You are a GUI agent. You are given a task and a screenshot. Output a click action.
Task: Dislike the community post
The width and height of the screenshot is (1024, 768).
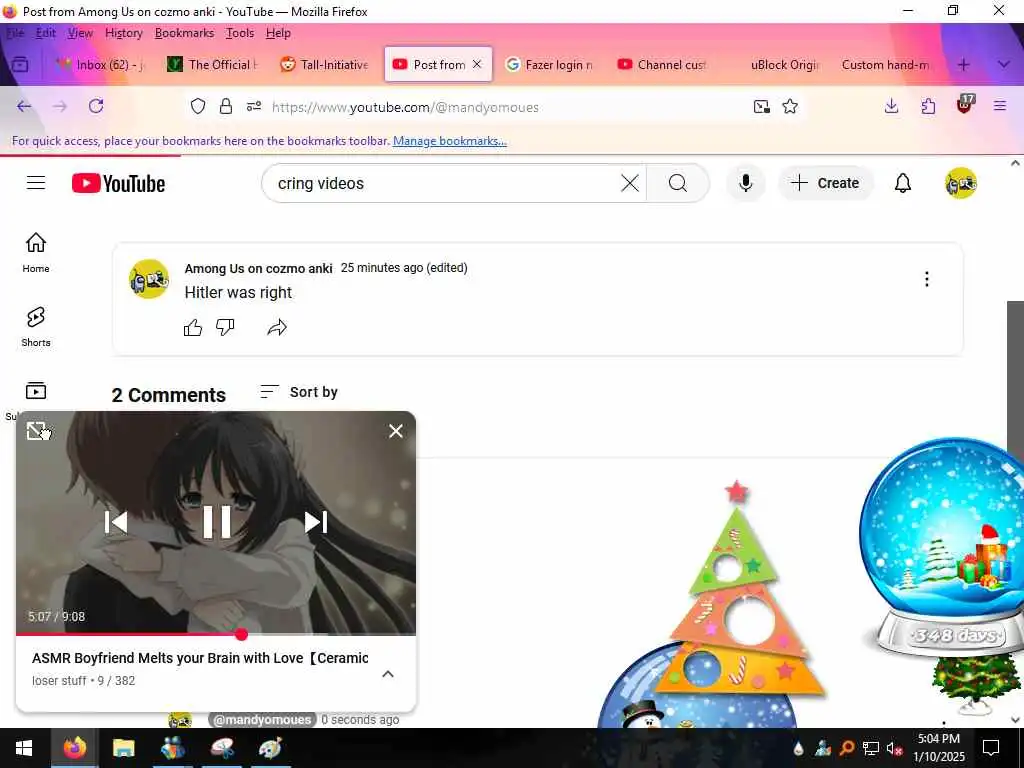(225, 327)
